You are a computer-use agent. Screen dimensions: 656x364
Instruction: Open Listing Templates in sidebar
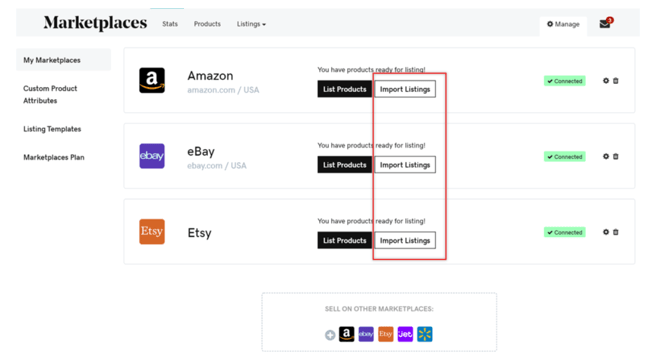tap(52, 129)
